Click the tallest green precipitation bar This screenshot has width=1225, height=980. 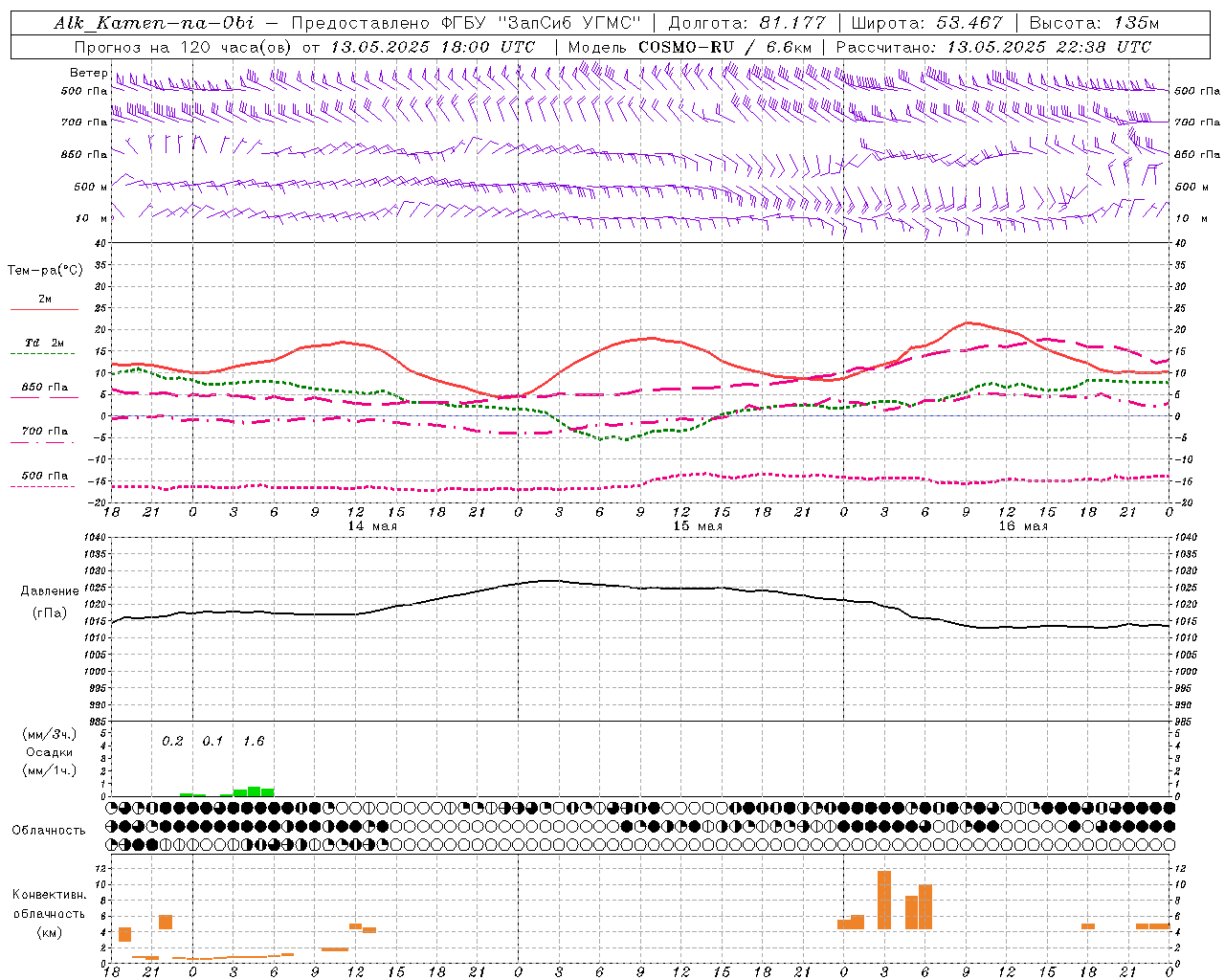tap(254, 791)
